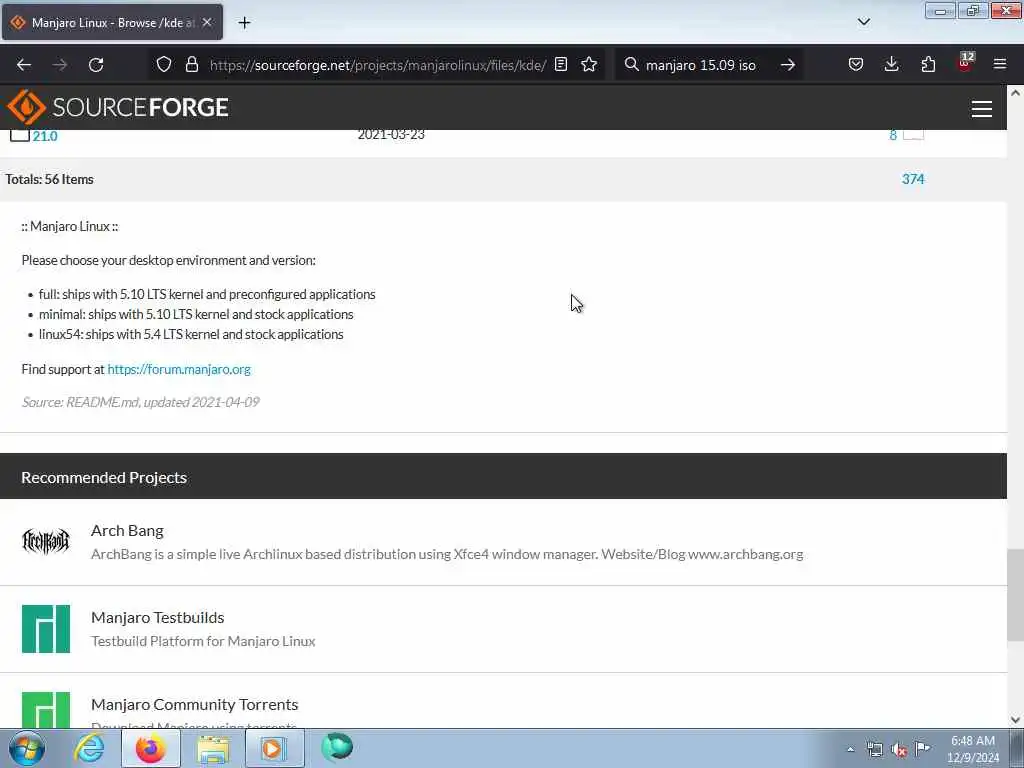Open the Manjaro Testbuilds project
This screenshot has width=1024, height=768.
tap(157, 617)
